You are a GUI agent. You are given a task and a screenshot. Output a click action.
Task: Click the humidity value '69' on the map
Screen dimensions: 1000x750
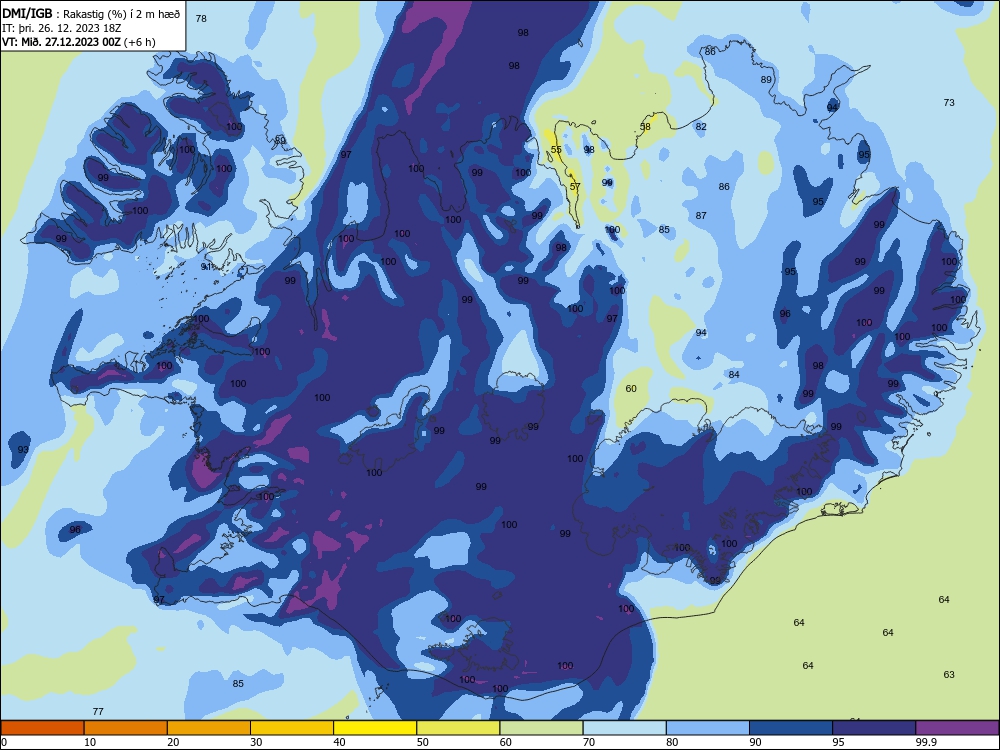tap(280, 140)
